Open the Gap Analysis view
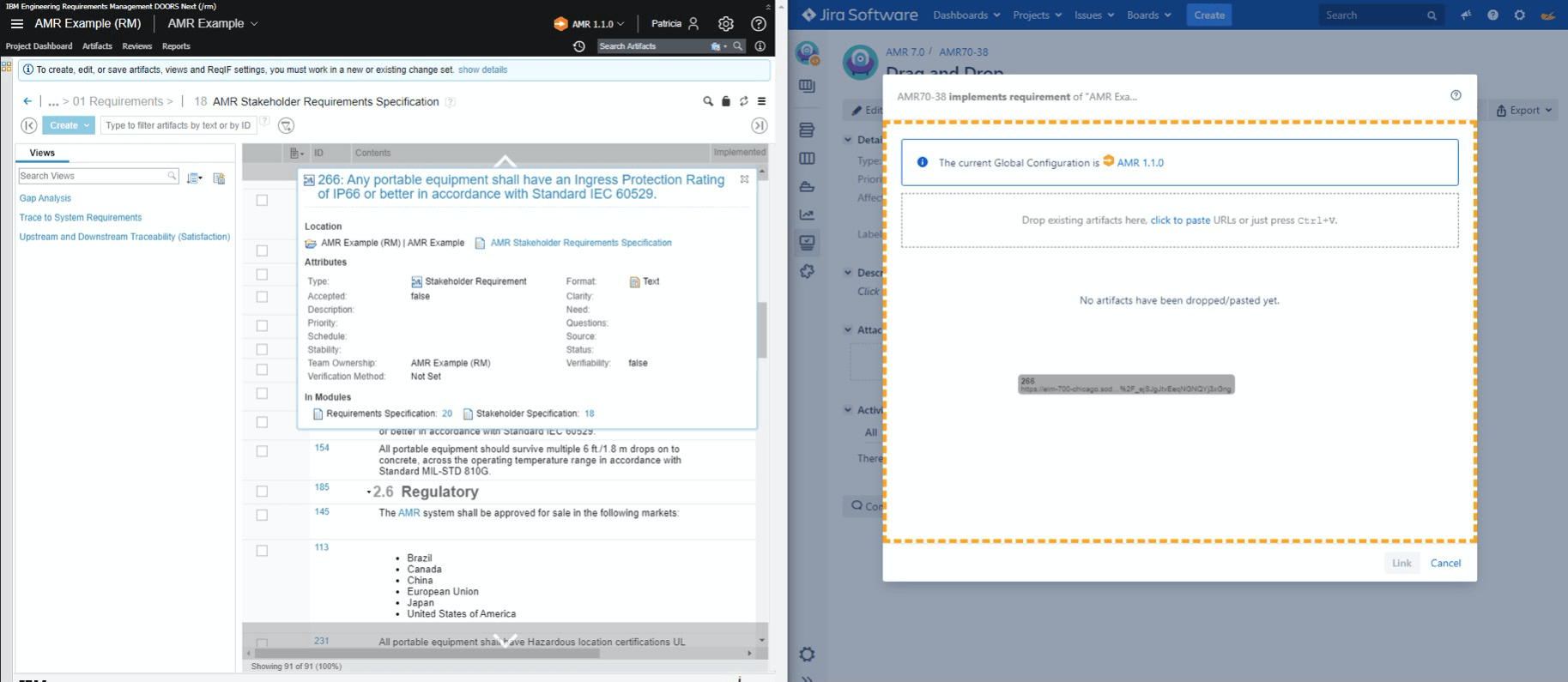Viewport: 1568px width, 682px height. [x=45, y=198]
